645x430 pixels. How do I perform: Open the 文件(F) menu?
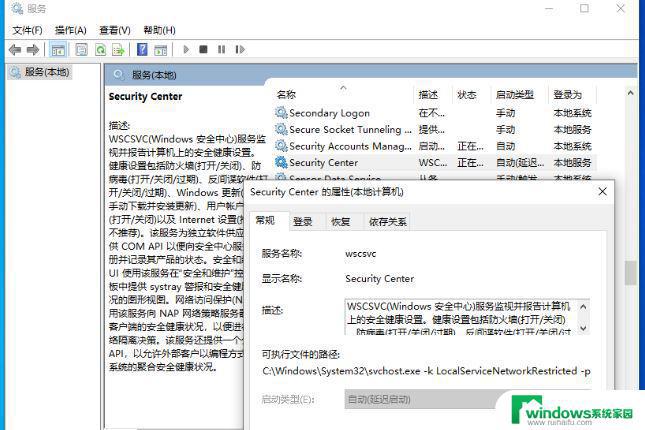pyautogui.click(x=27, y=30)
